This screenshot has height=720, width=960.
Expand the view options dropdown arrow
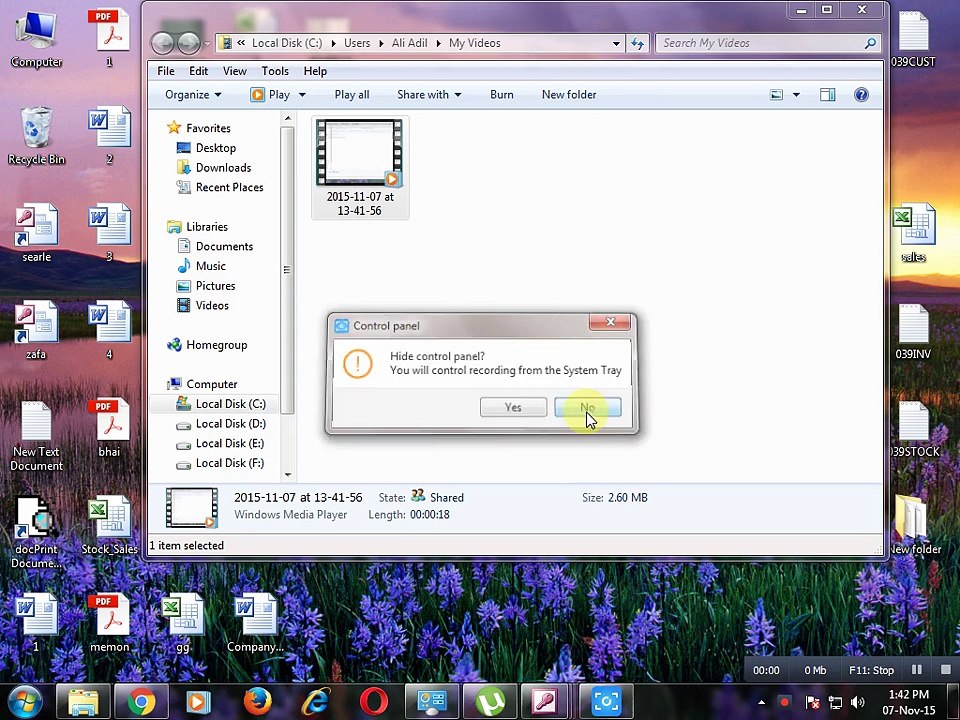click(796, 95)
